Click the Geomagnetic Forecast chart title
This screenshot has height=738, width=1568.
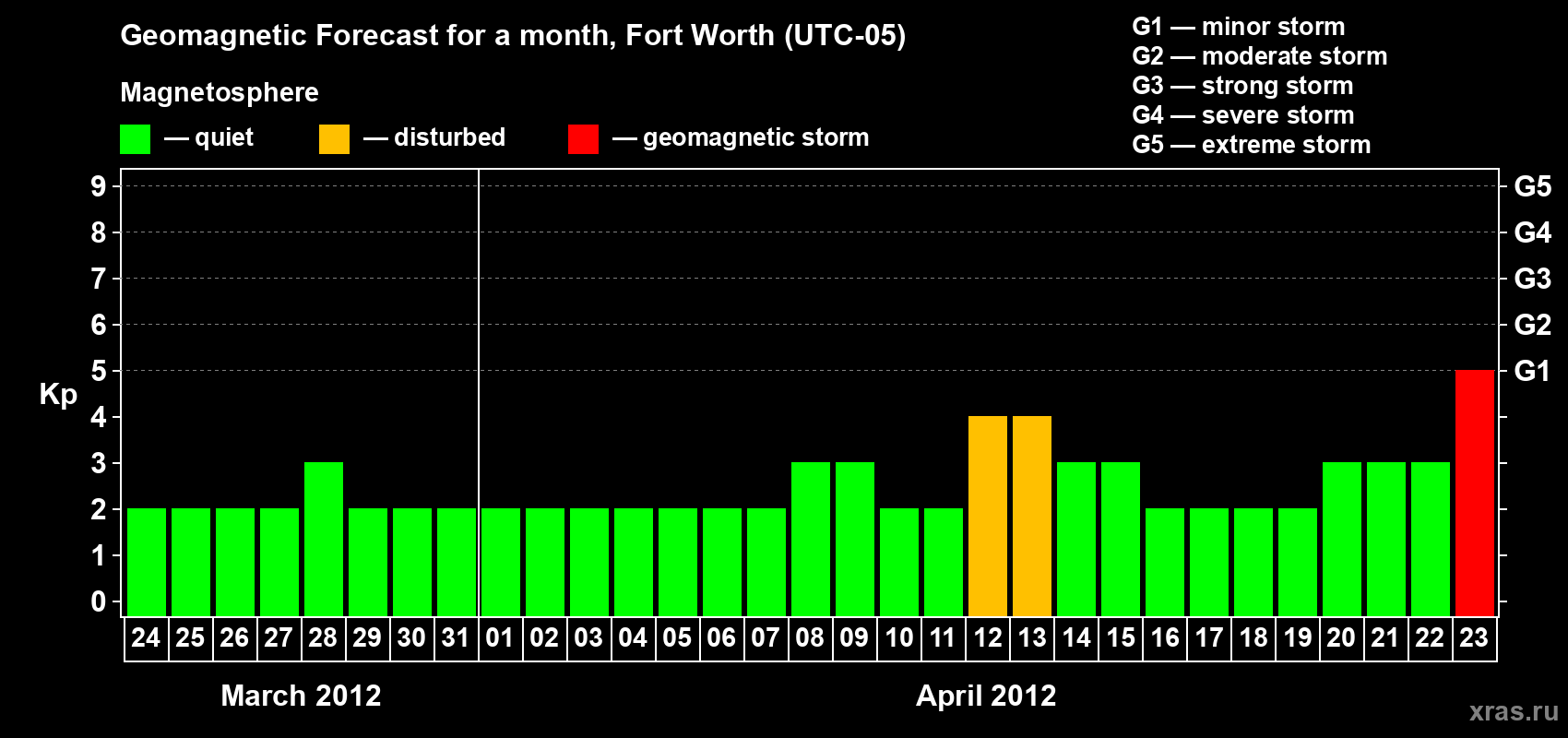513,36
